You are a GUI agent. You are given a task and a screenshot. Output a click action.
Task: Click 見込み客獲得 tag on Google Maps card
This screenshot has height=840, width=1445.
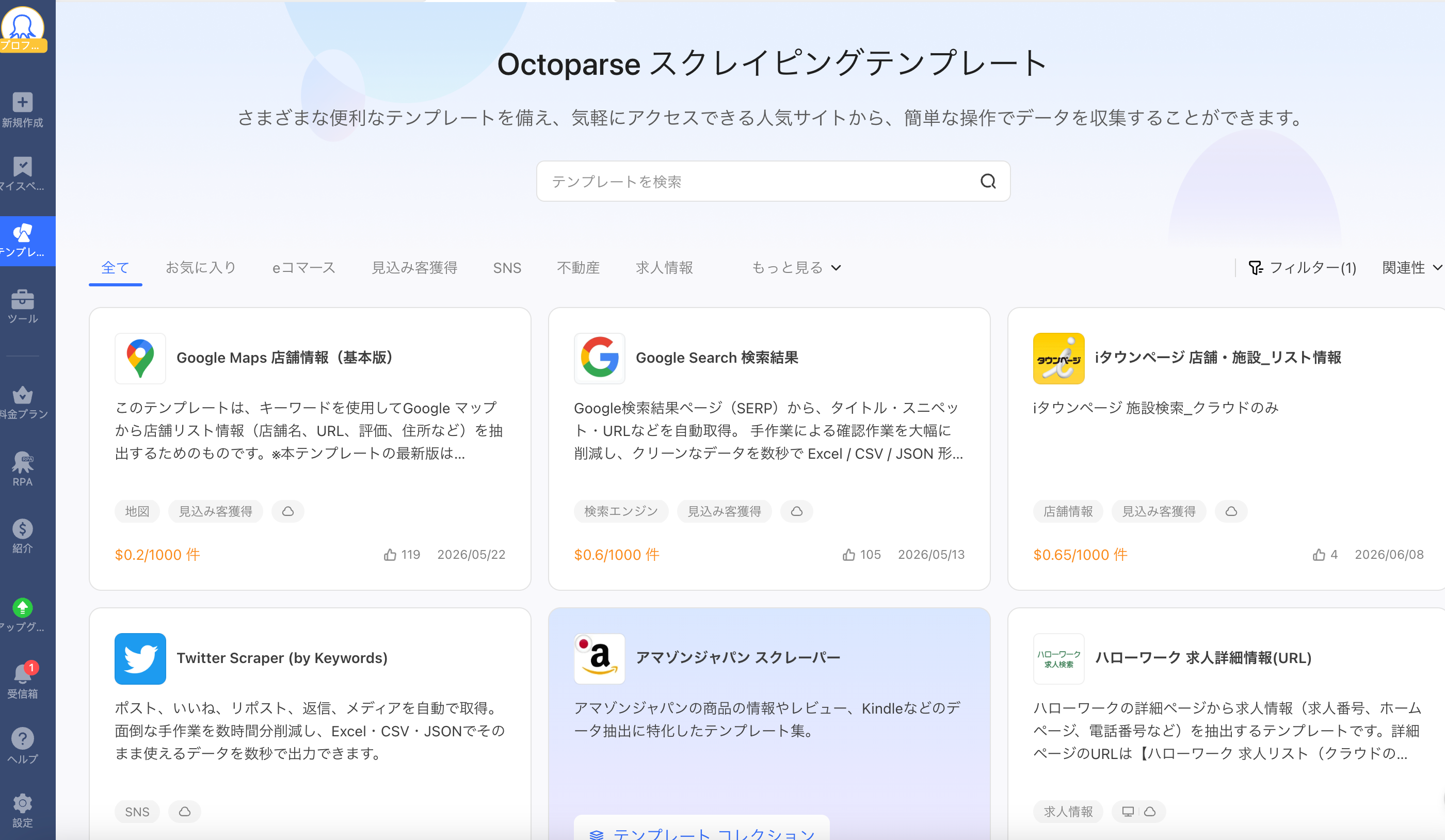point(216,511)
